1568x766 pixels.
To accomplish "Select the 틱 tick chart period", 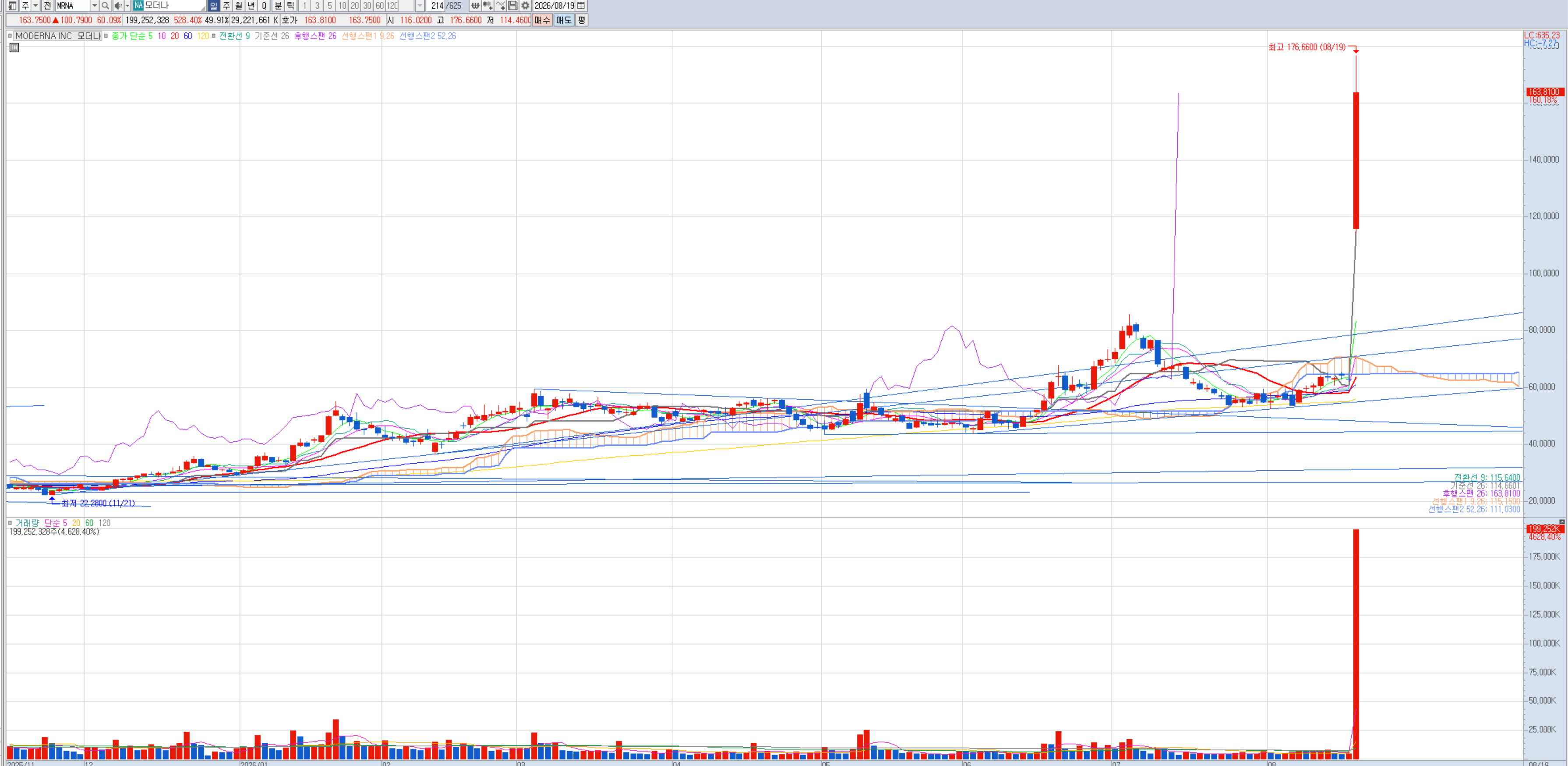I will [x=290, y=6].
